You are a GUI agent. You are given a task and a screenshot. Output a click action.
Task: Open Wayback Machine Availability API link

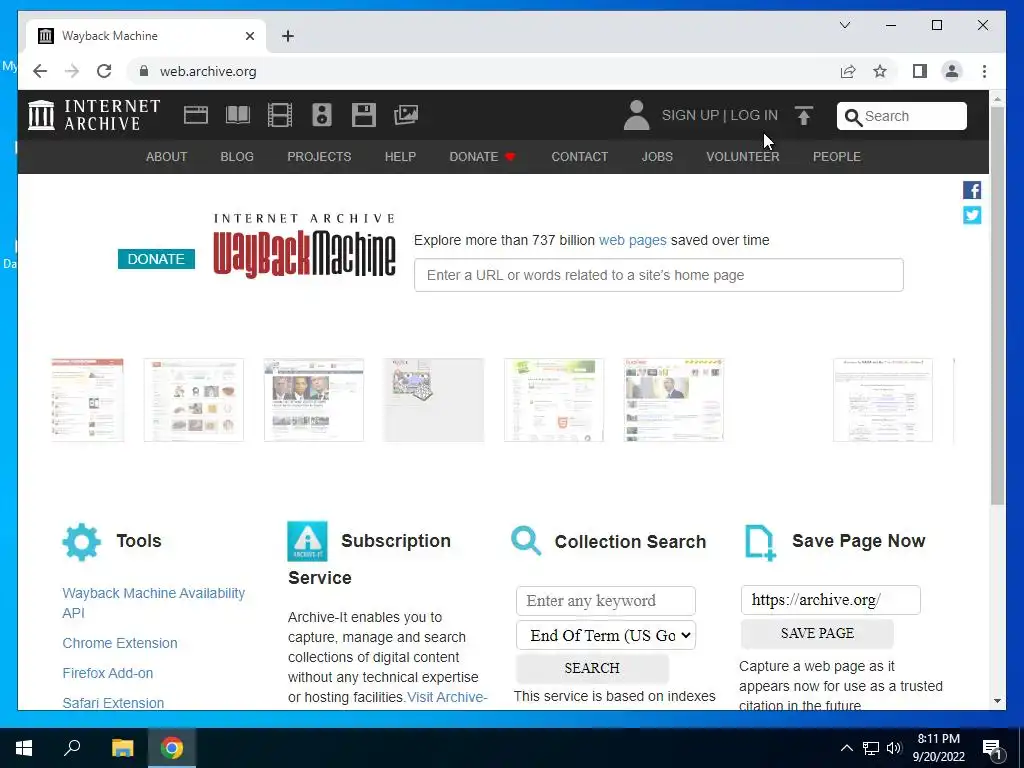tap(153, 603)
